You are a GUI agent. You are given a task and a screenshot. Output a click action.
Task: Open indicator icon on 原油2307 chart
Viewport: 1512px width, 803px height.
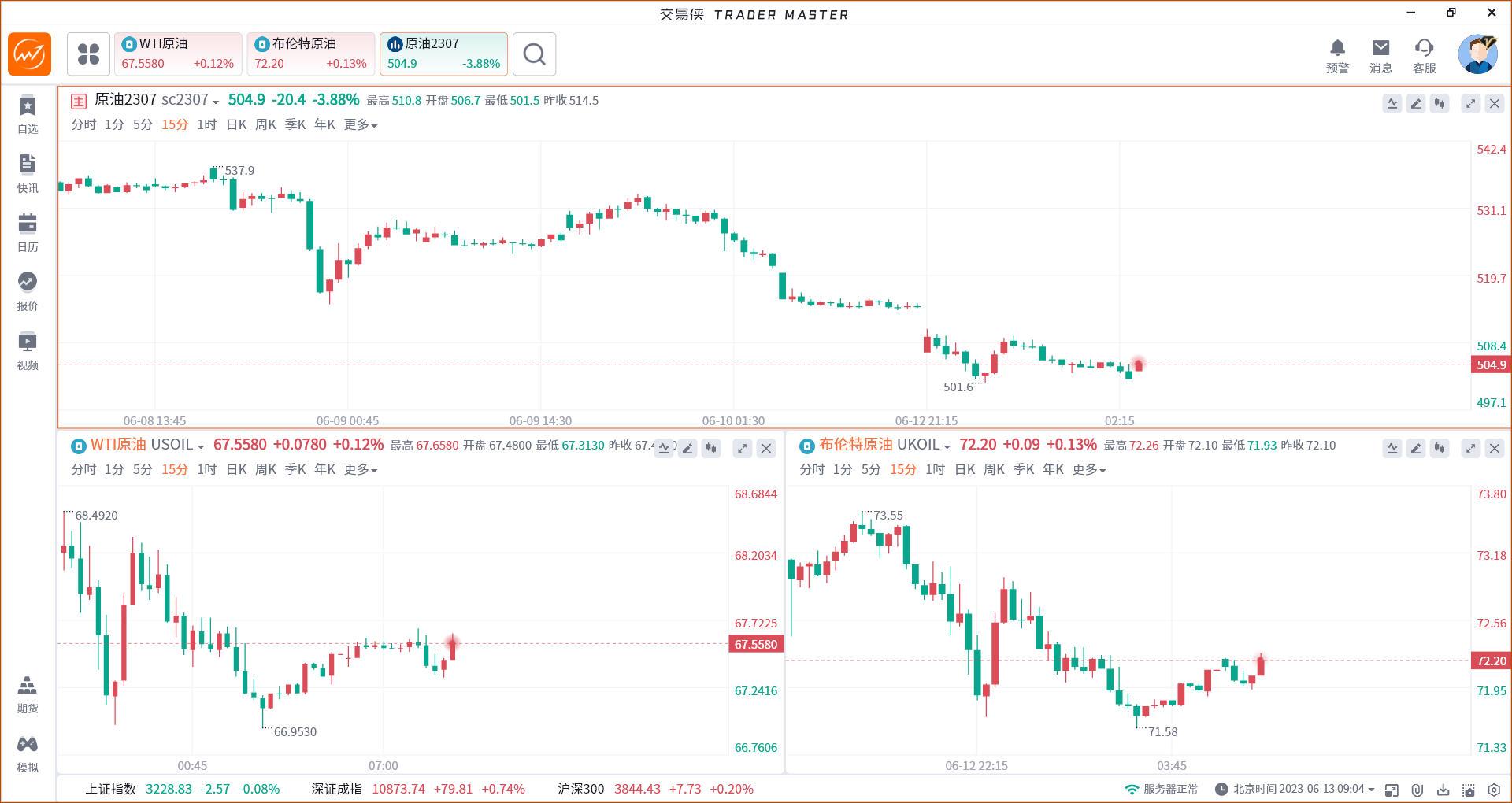pos(1392,103)
